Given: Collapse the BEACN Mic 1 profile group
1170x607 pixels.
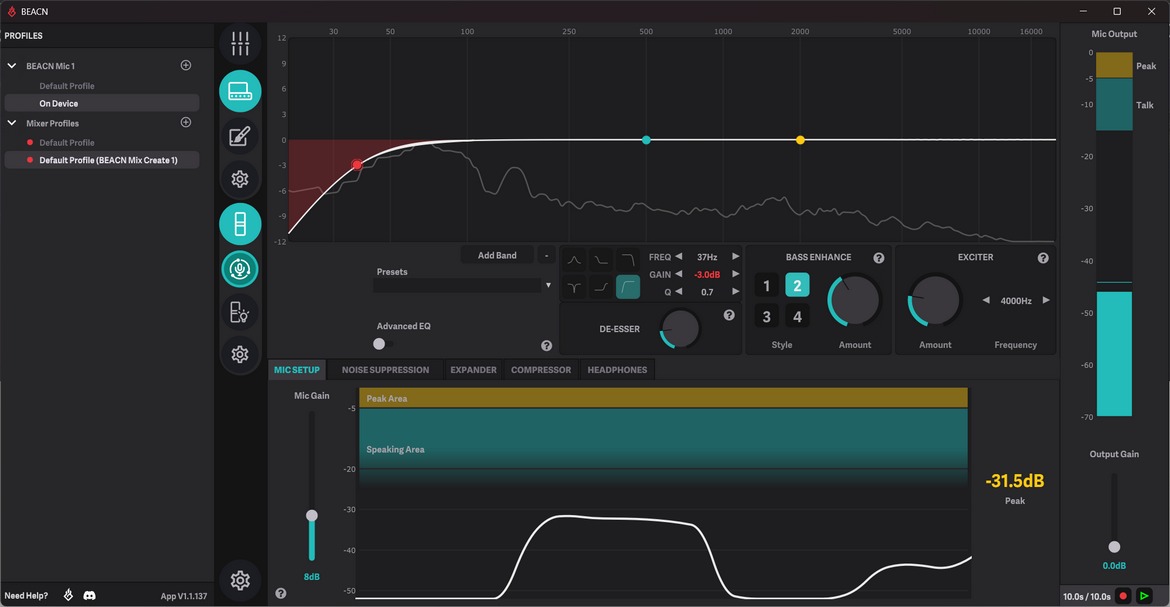Looking at the screenshot, I should [x=12, y=66].
